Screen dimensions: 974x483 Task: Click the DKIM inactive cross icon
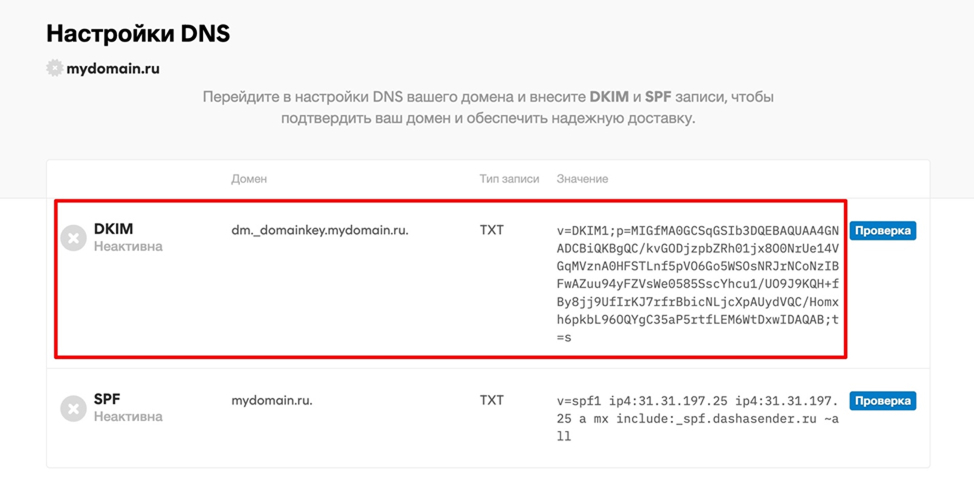(x=73, y=237)
